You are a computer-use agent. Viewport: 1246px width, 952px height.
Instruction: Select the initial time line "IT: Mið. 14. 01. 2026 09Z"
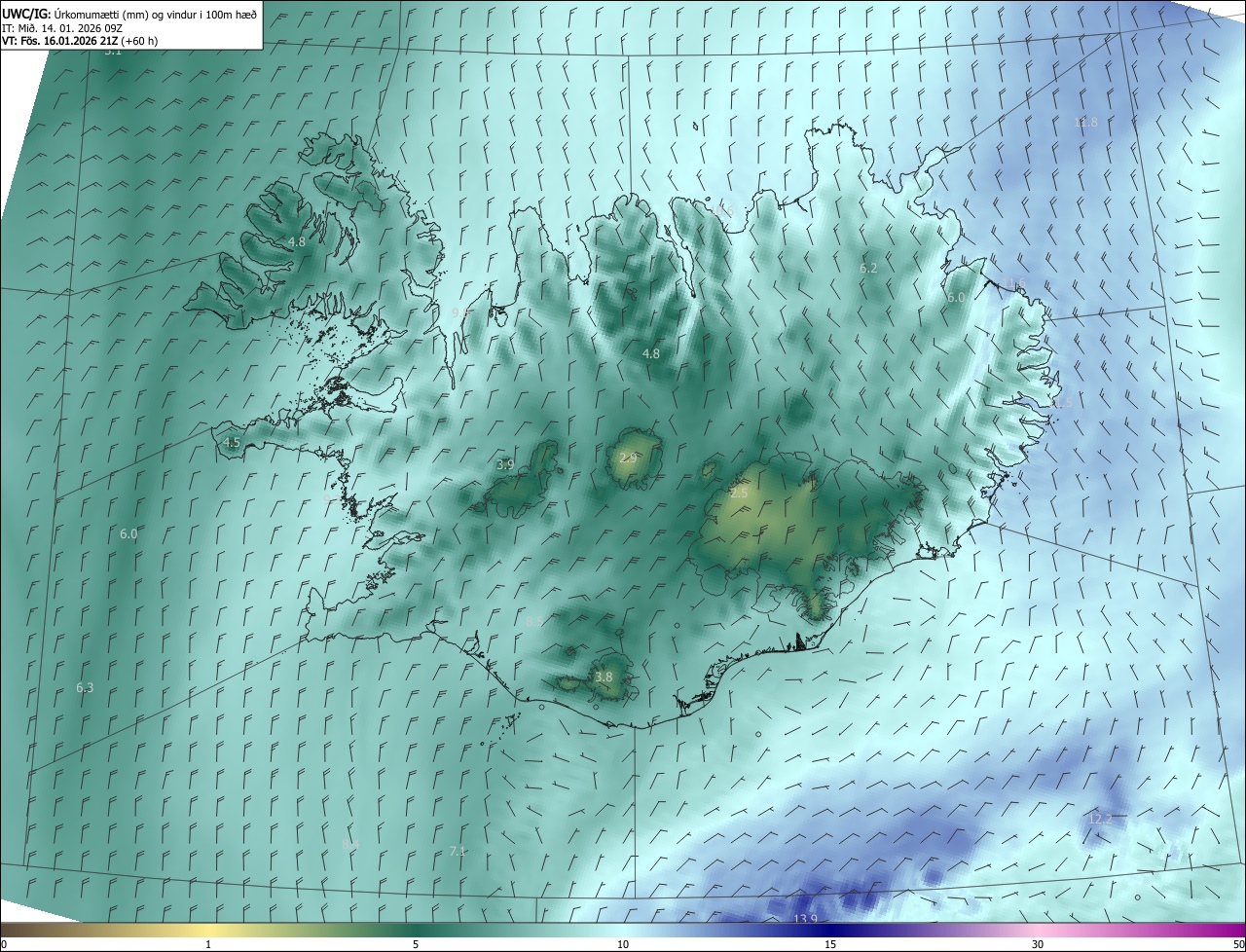62,27
